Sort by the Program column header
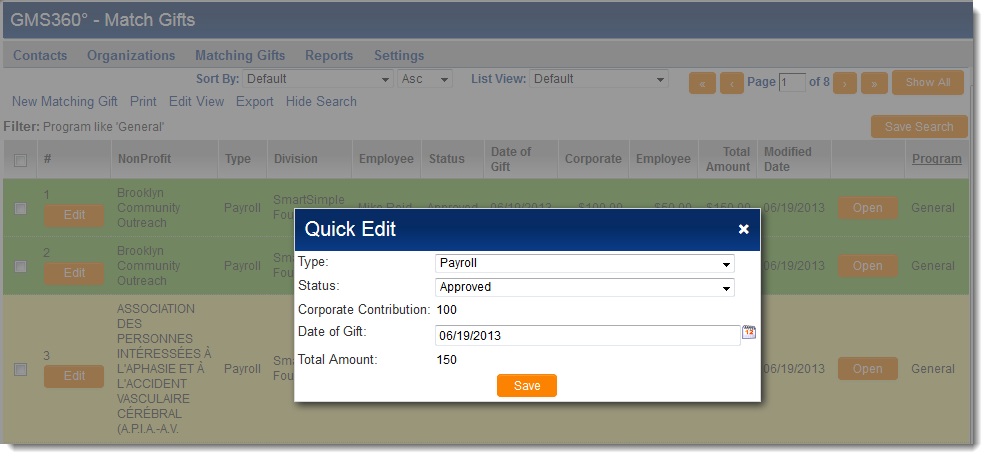 pyautogui.click(x=936, y=159)
